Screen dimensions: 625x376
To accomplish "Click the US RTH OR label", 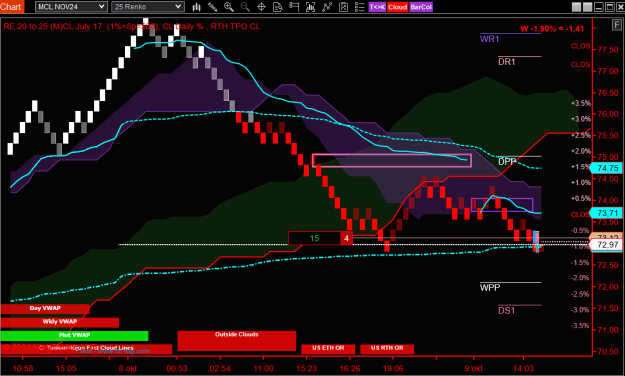I will tap(387, 348).
